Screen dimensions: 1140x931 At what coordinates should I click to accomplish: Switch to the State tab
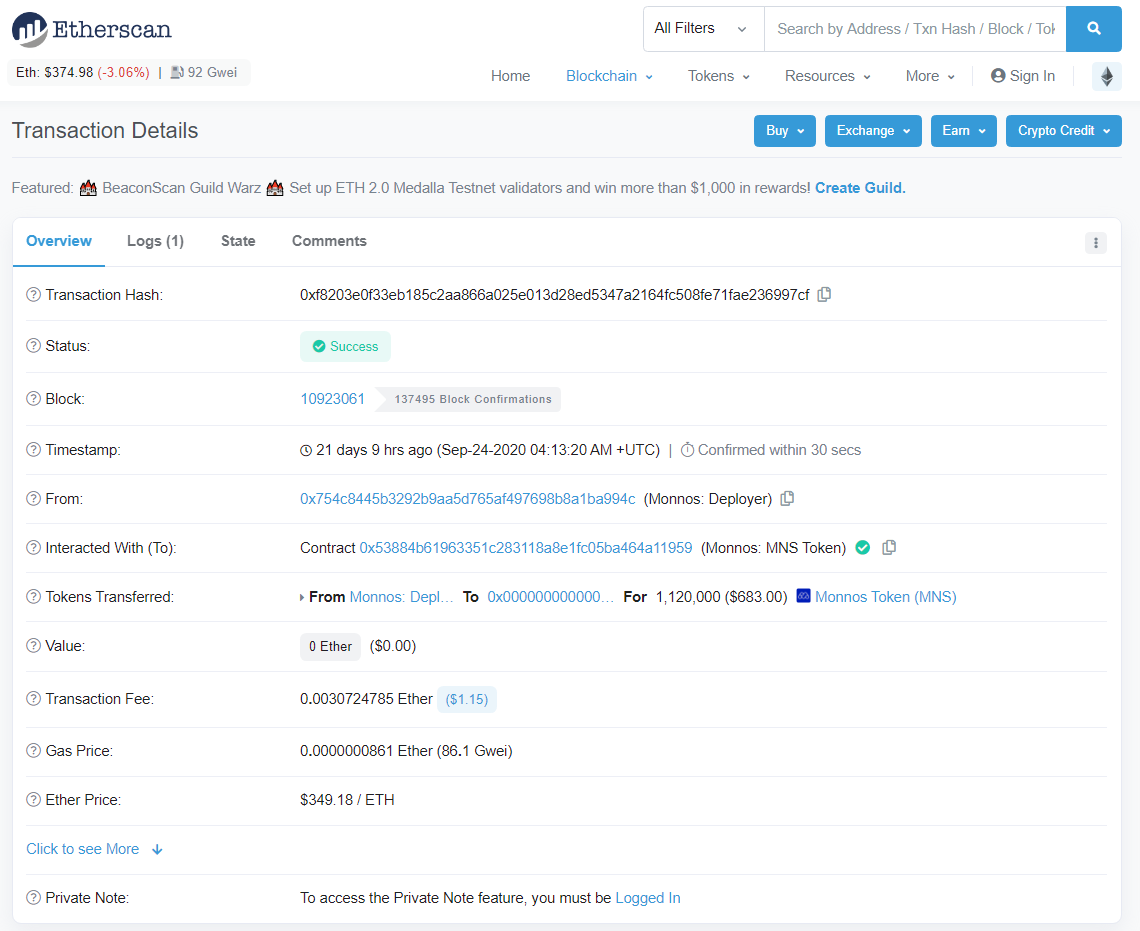tap(238, 241)
